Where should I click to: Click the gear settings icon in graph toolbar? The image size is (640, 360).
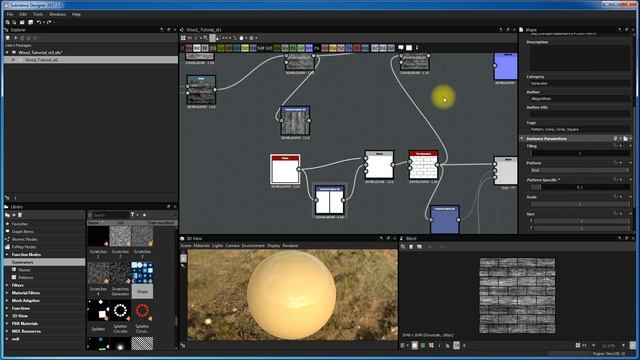coord(251,38)
